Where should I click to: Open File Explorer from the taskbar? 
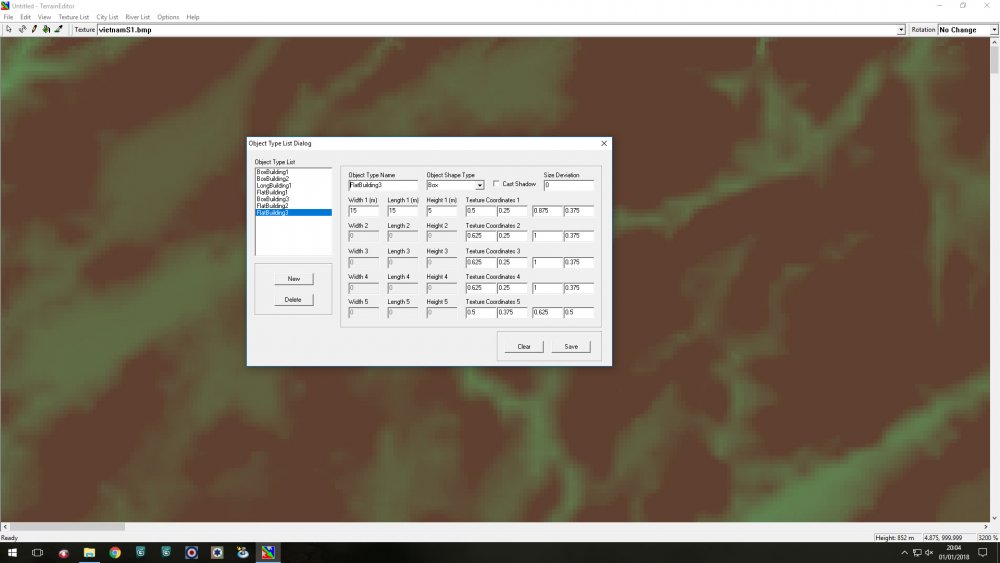[89, 553]
